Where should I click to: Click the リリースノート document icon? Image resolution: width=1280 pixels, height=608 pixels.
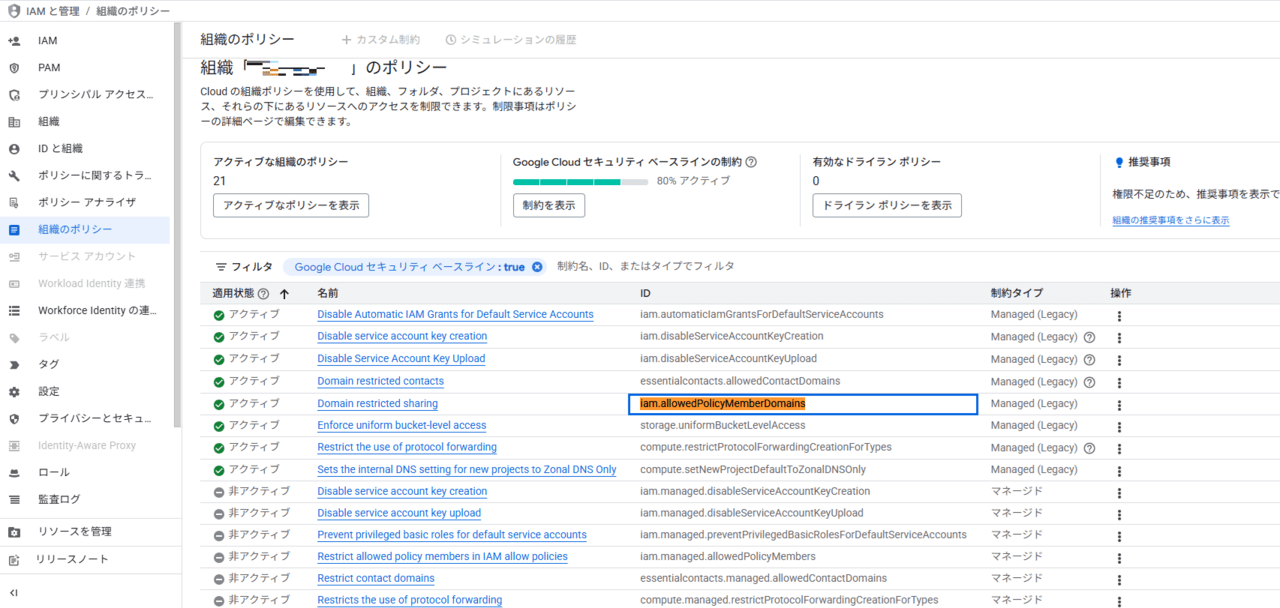[14, 560]
